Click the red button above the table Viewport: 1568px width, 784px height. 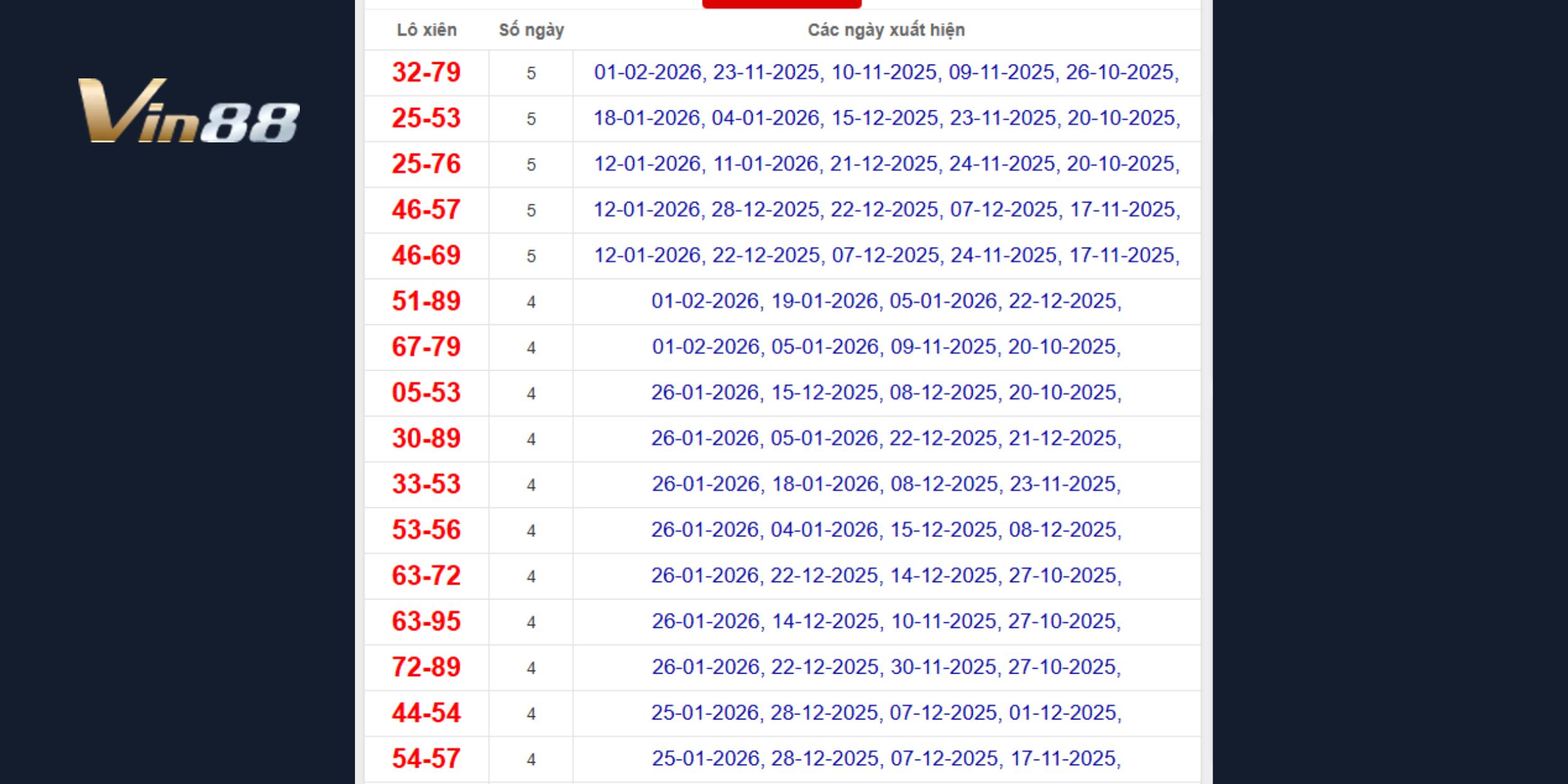tap(781, 4)
